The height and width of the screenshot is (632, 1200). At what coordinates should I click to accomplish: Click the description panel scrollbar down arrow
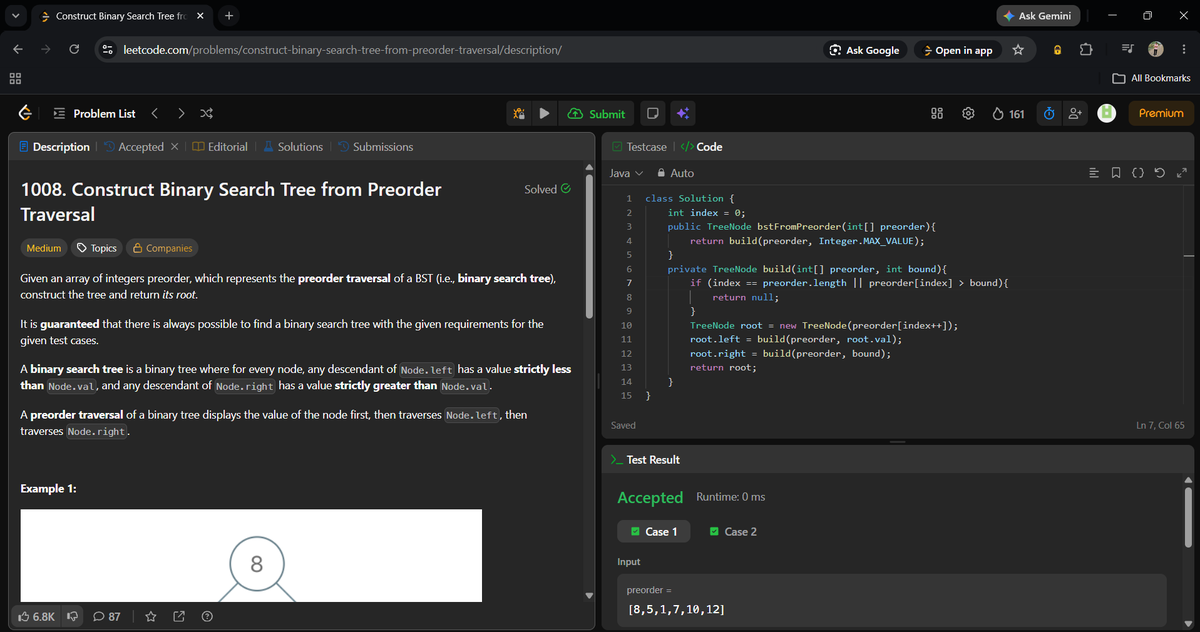[589, 594]
